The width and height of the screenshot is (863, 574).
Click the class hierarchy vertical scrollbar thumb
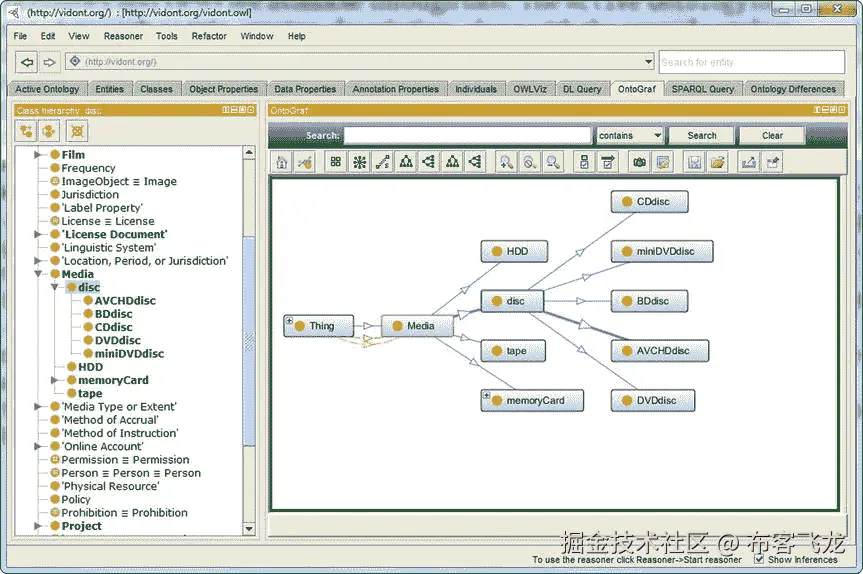(249, 341)
